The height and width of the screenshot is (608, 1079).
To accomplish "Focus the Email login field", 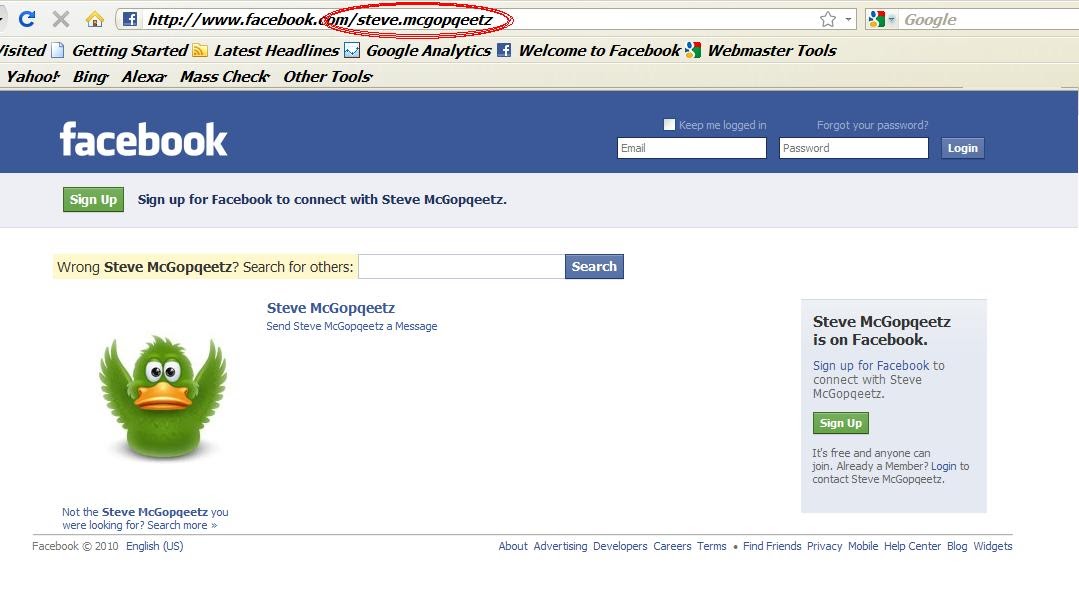I will pos(692,148).
